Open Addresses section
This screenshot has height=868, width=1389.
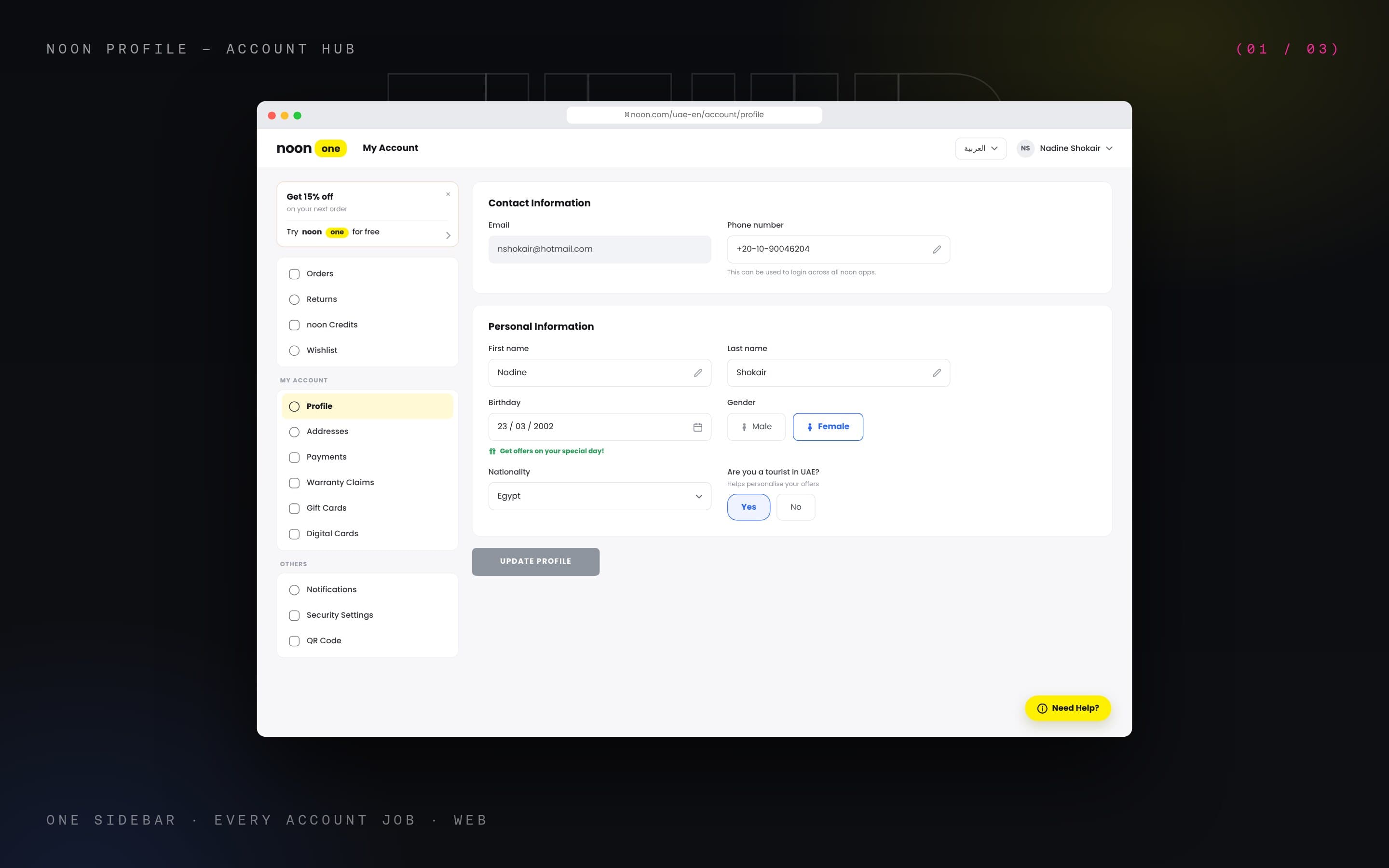coord(368,432)
